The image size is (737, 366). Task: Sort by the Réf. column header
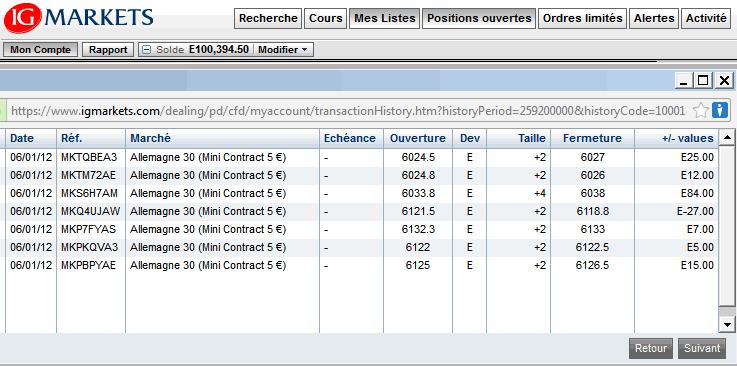[x=91, y=139]
